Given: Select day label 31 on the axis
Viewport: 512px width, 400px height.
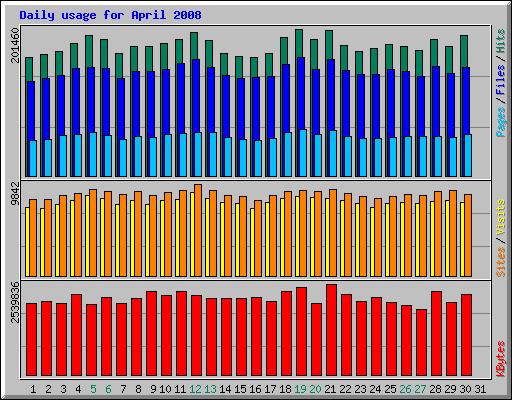Looking at the screenshot, I should tap(480, 389).
